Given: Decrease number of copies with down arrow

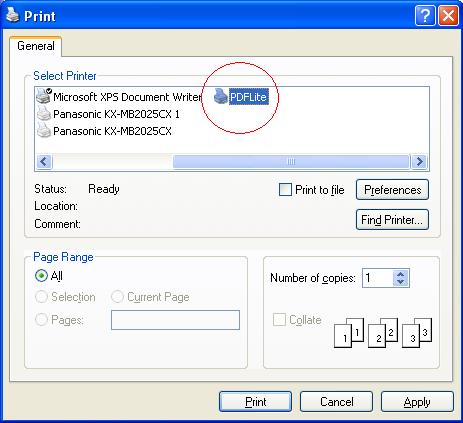Looking at the screenshot, I should (x=400, y=282).
